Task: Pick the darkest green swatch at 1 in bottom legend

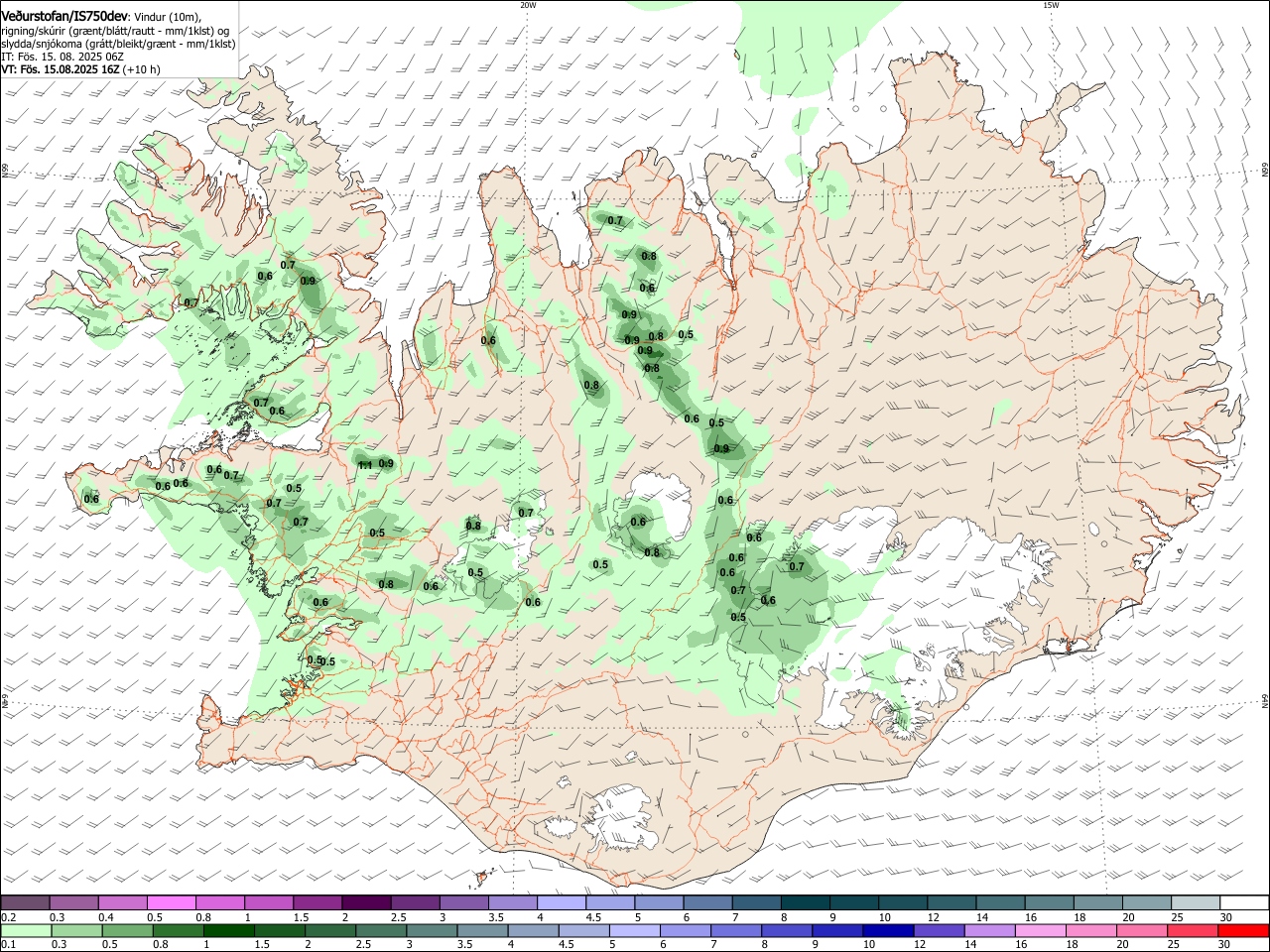Action: point(228,931)
